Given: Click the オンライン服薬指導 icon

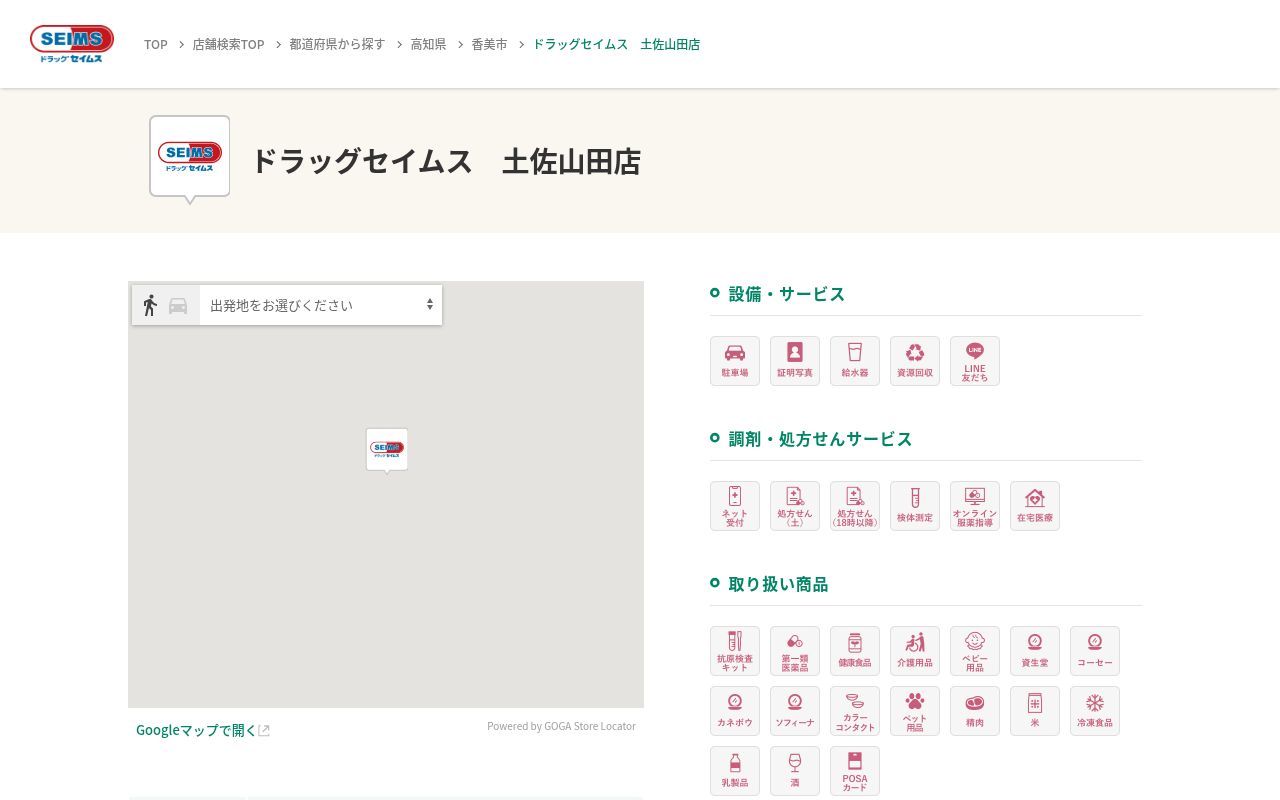Looking at the screenshot, I should pos(975,506).
